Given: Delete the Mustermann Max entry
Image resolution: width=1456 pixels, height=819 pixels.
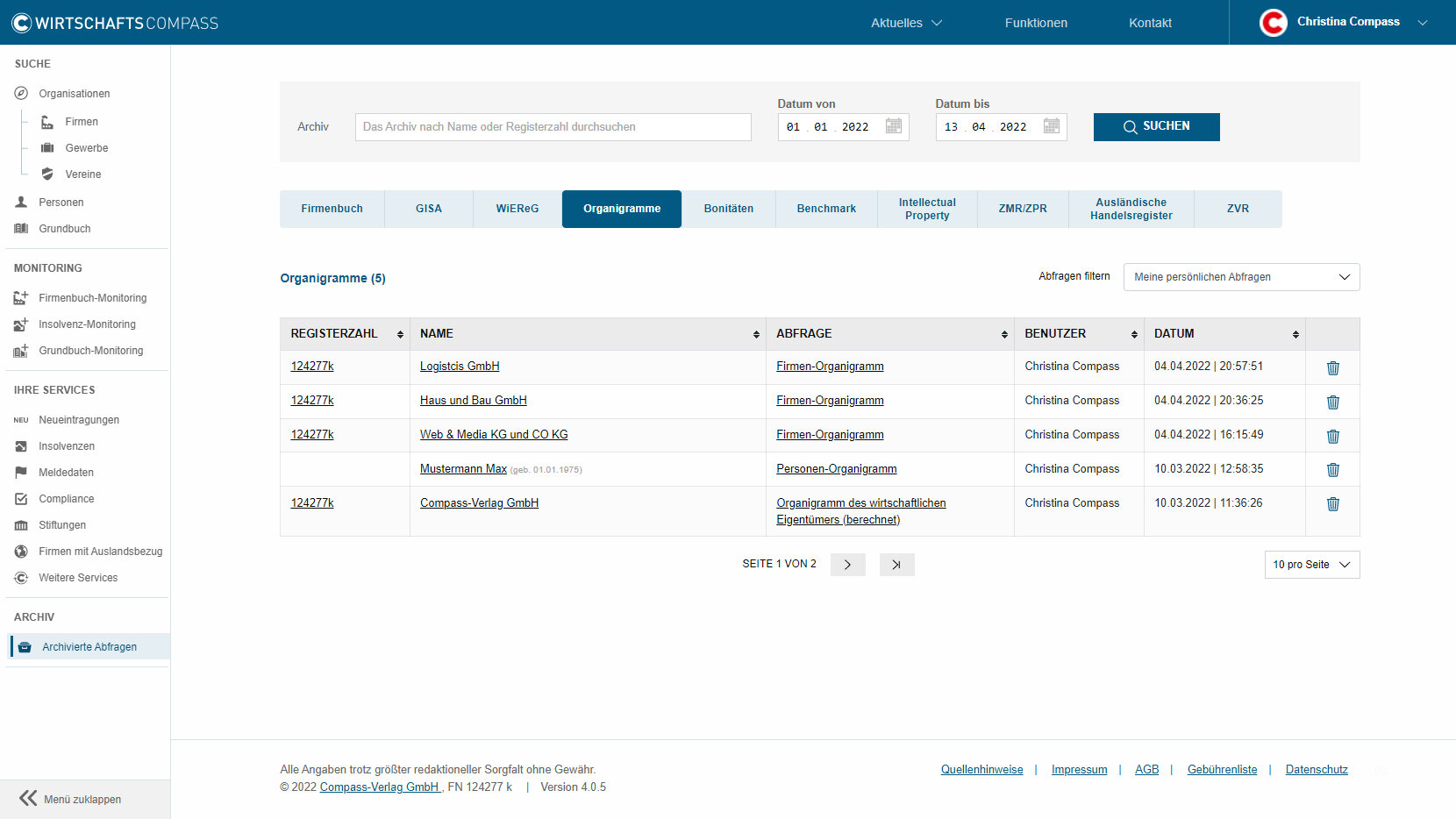Looking at the screenshot, I should point(1332,469).
